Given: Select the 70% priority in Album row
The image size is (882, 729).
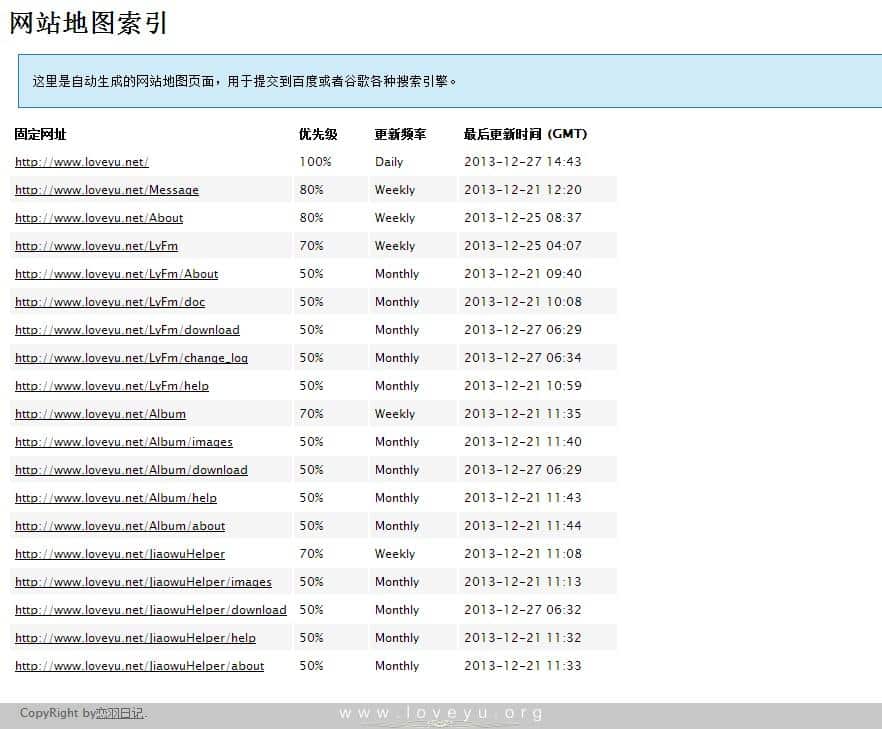Looking at the screenshot, I should 312,414.
